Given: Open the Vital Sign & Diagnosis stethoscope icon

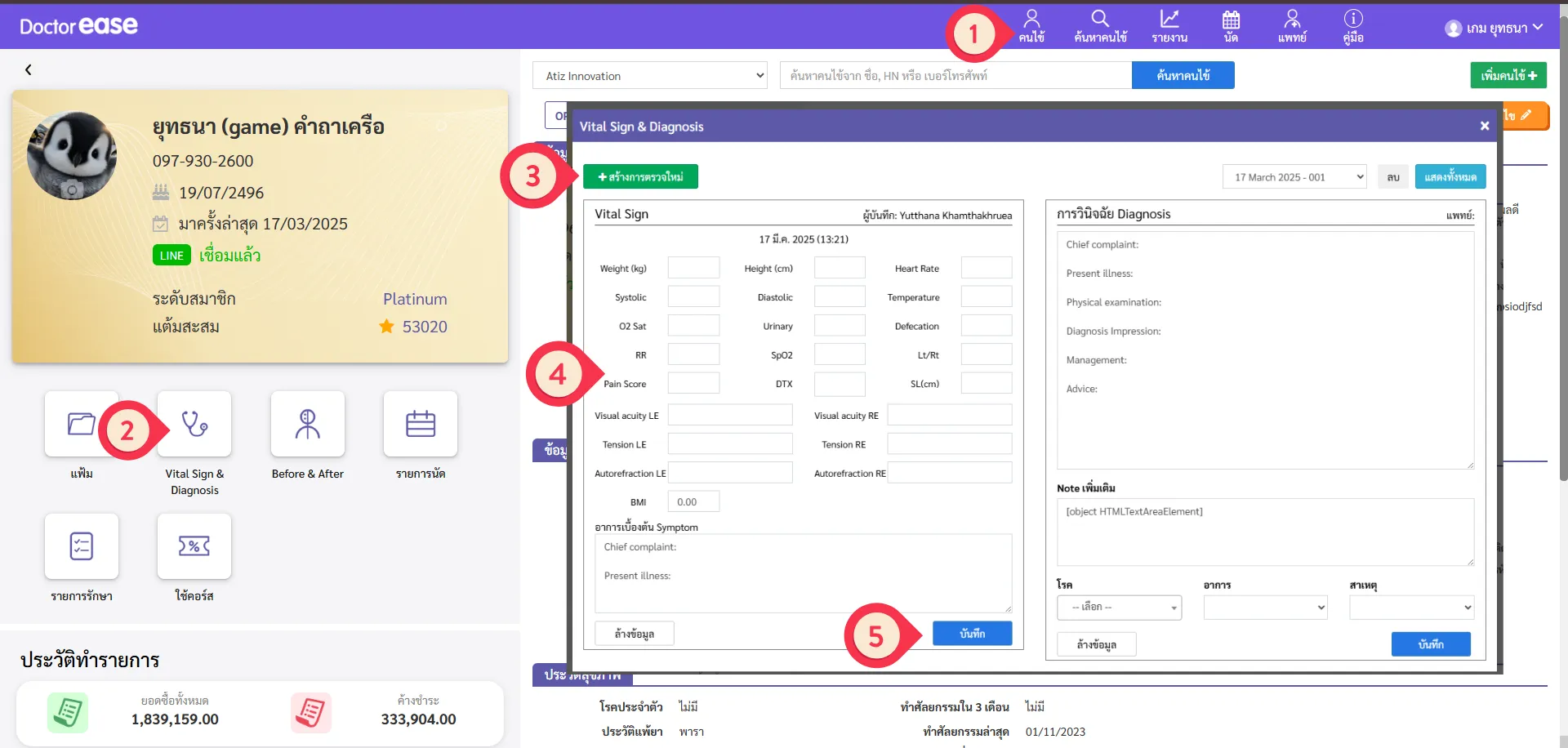Looking at the screenshot, I should coord(194,424).
